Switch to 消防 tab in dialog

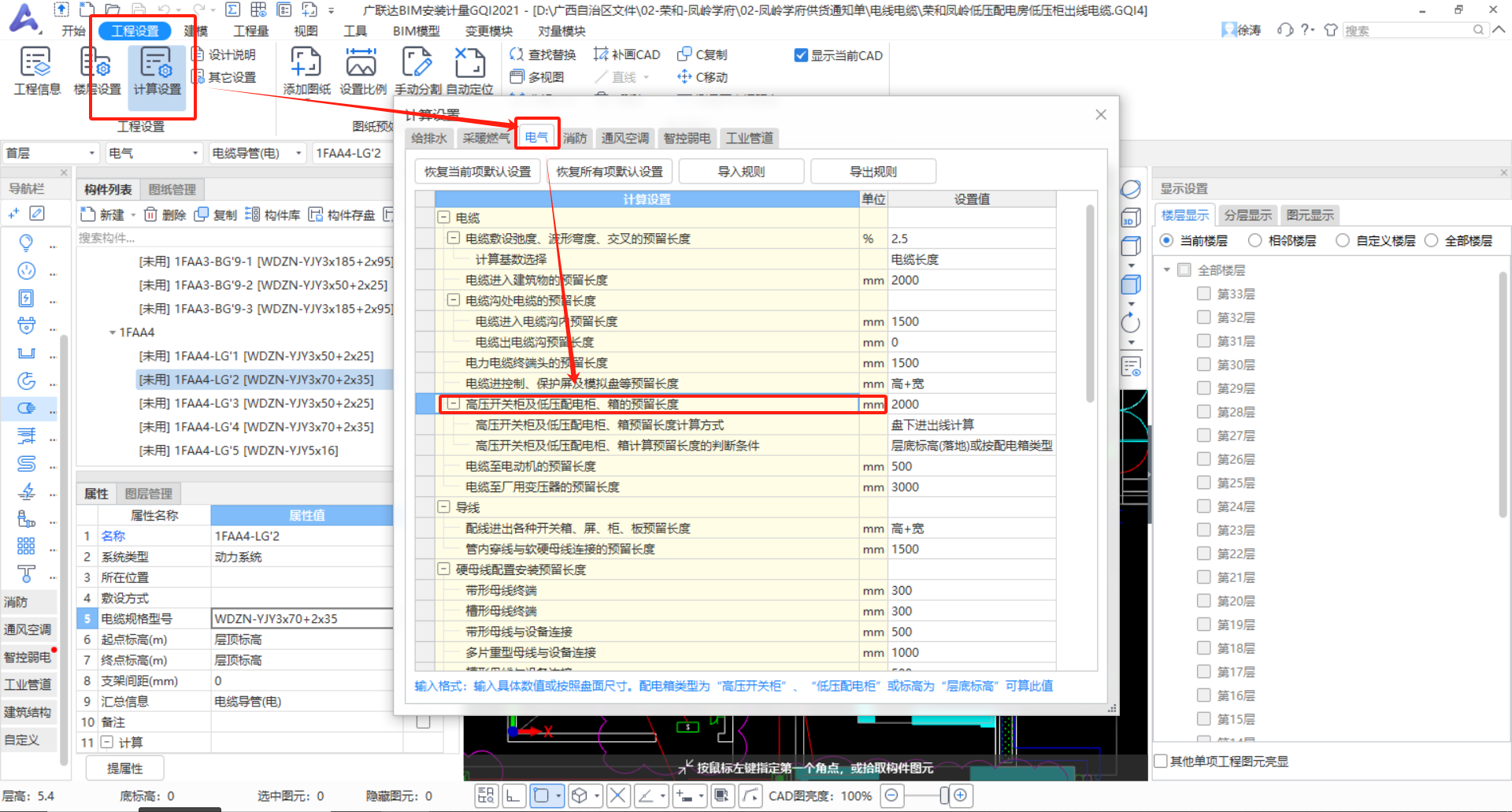(575, 138)
